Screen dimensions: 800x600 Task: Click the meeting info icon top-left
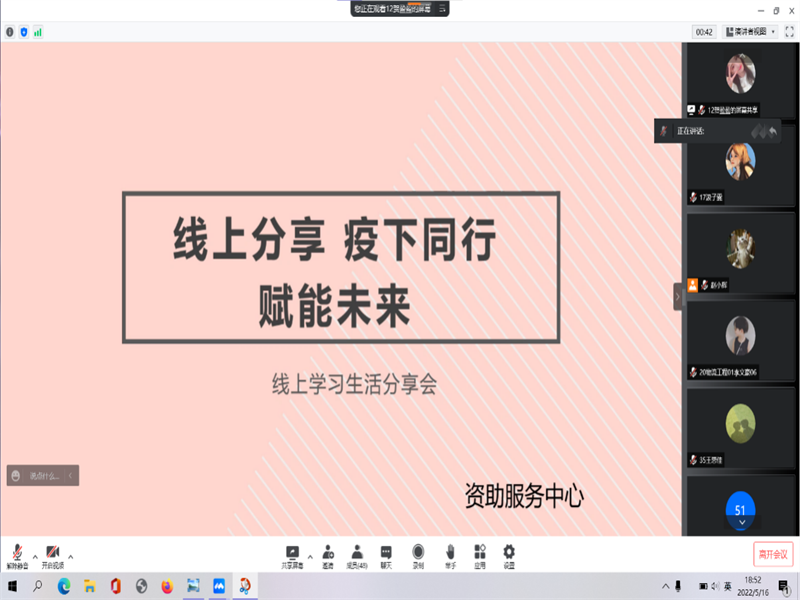tap(10, 32)
